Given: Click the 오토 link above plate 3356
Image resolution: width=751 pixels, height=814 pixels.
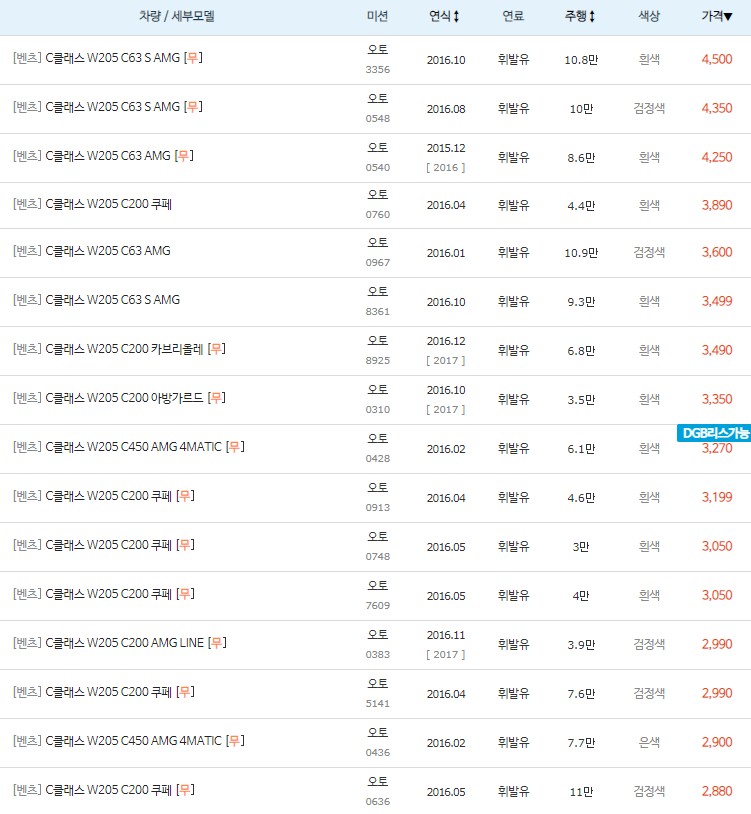Looking at the screenshot, I should [x=377, y=49].
